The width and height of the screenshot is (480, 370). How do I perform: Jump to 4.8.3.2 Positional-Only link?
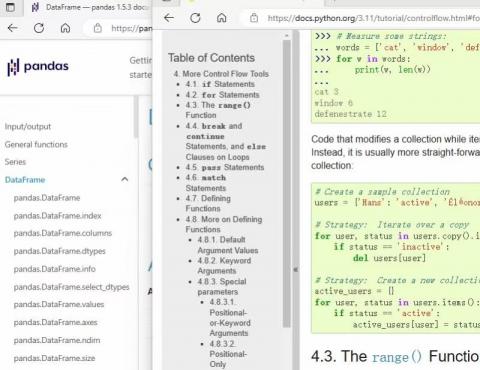[228, 354]
